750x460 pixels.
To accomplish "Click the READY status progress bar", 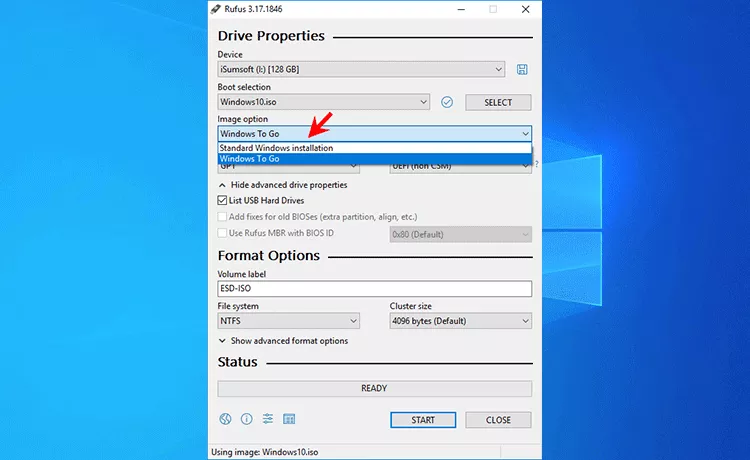I will (x=374, y=388).
